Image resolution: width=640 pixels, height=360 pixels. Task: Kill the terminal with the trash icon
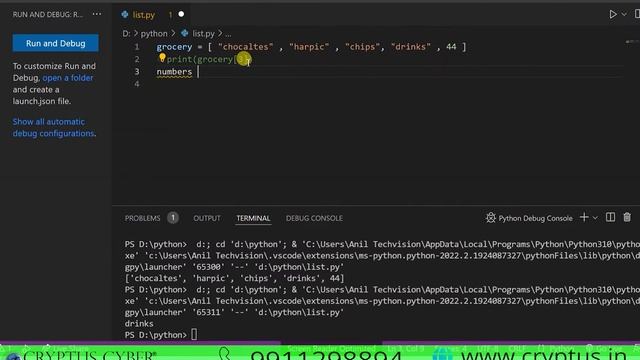click(x=627, y=217)
